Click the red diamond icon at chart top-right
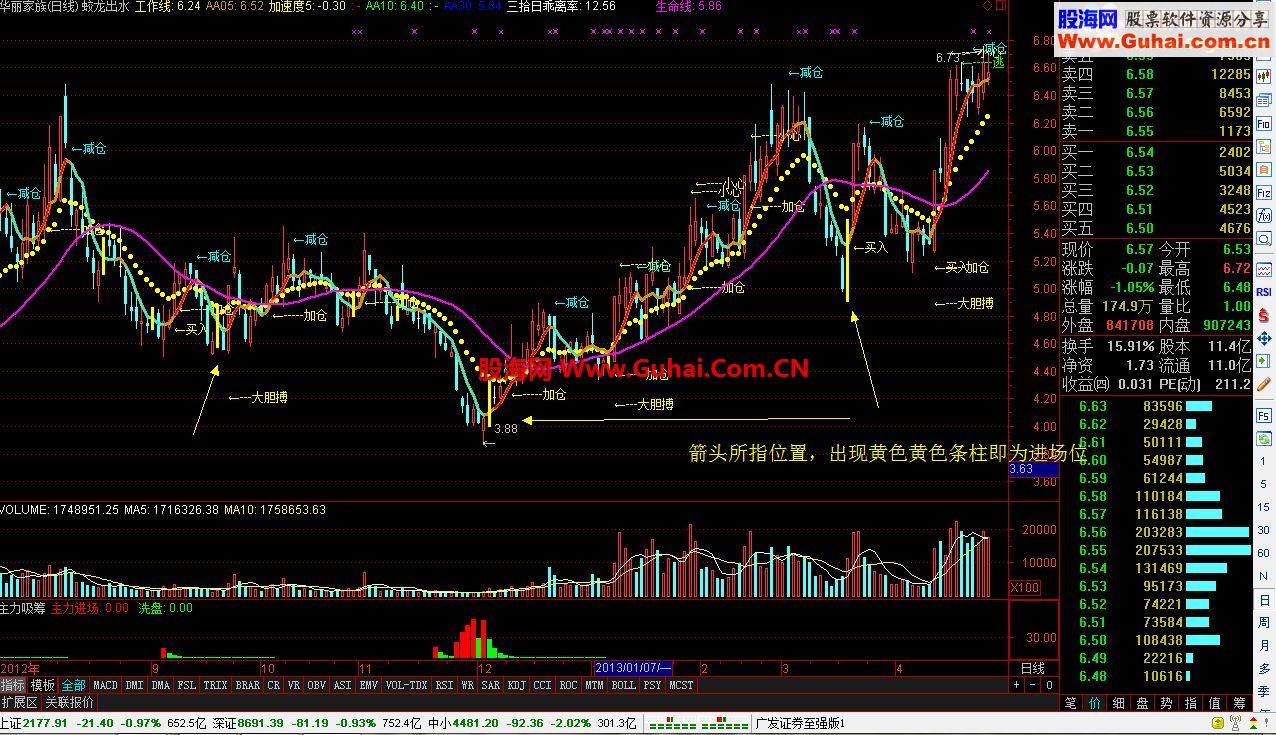 (x=988, y=5)
